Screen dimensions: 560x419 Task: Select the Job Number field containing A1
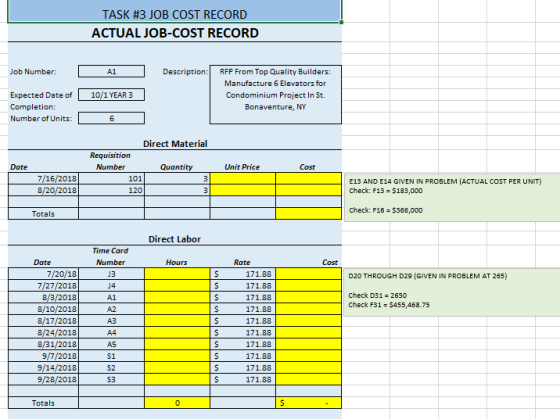tap(111, 71)
